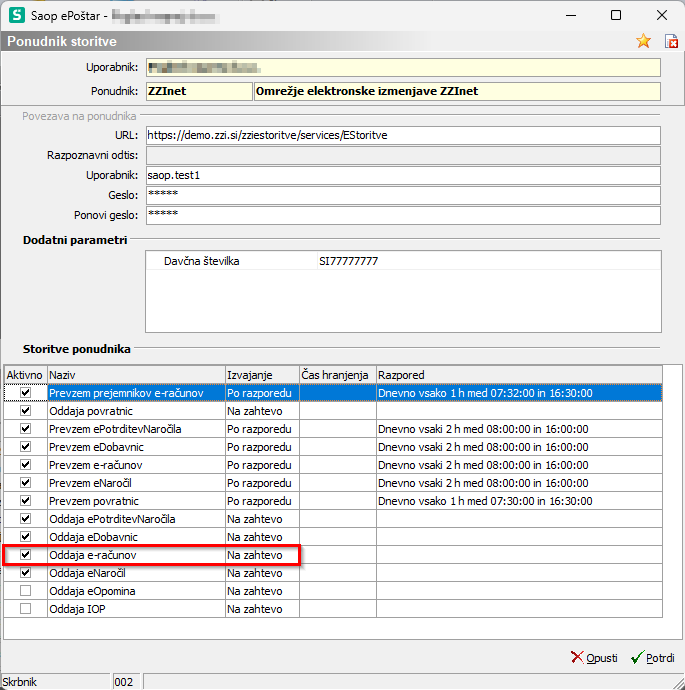Select the Prevzem ePotrditevNaročila service name
This screenshot has width=685, height=690.
[x=115, y=429]
